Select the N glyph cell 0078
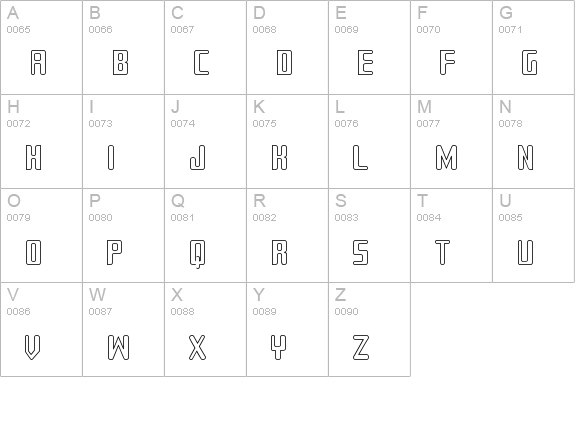This screenshot has height=421, width=575. click(534, 142)
